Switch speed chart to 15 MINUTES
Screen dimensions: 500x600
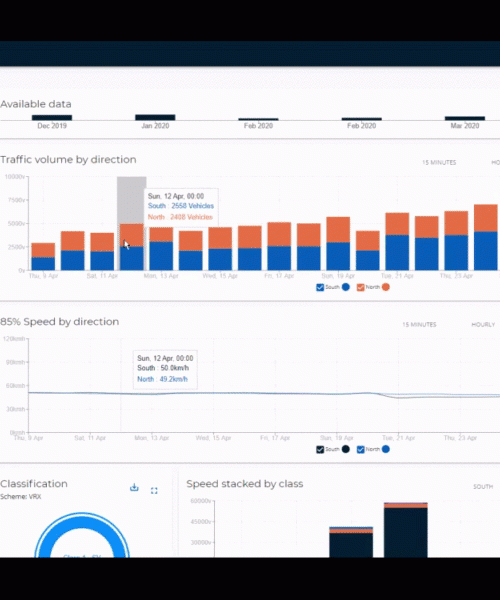(419, 324)
